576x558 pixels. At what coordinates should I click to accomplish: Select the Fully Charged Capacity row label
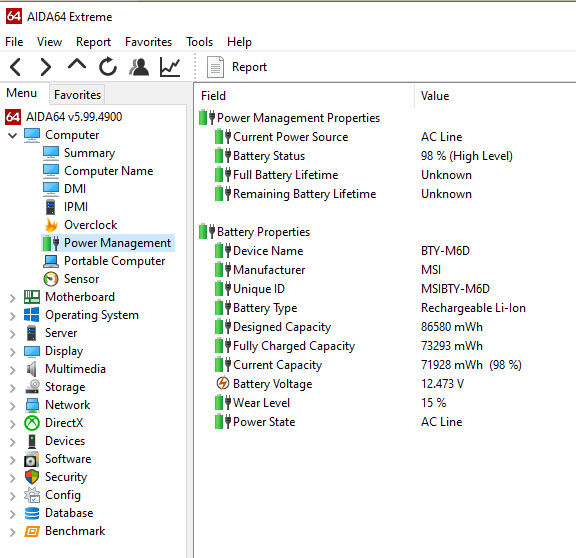(294, 346)
